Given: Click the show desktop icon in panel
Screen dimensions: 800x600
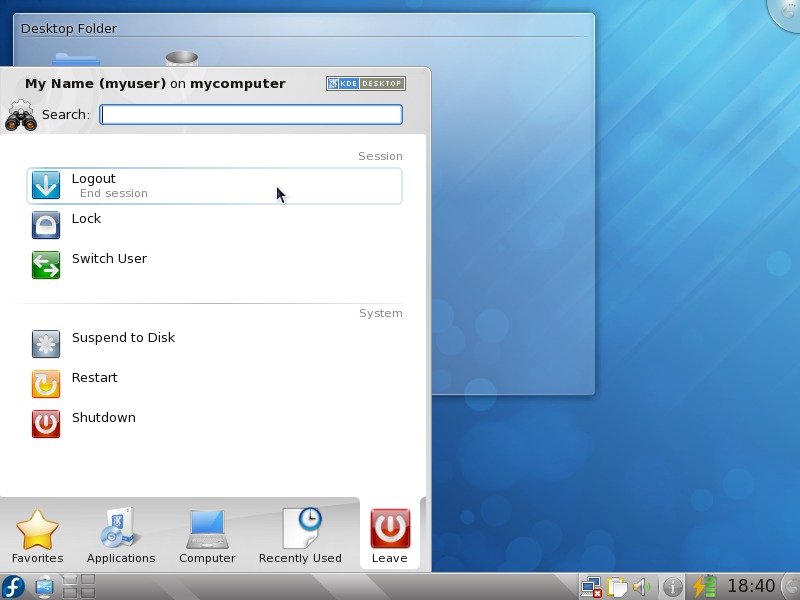Looking at the screenshot, I should pyautogui.click(x=44, y=586).
